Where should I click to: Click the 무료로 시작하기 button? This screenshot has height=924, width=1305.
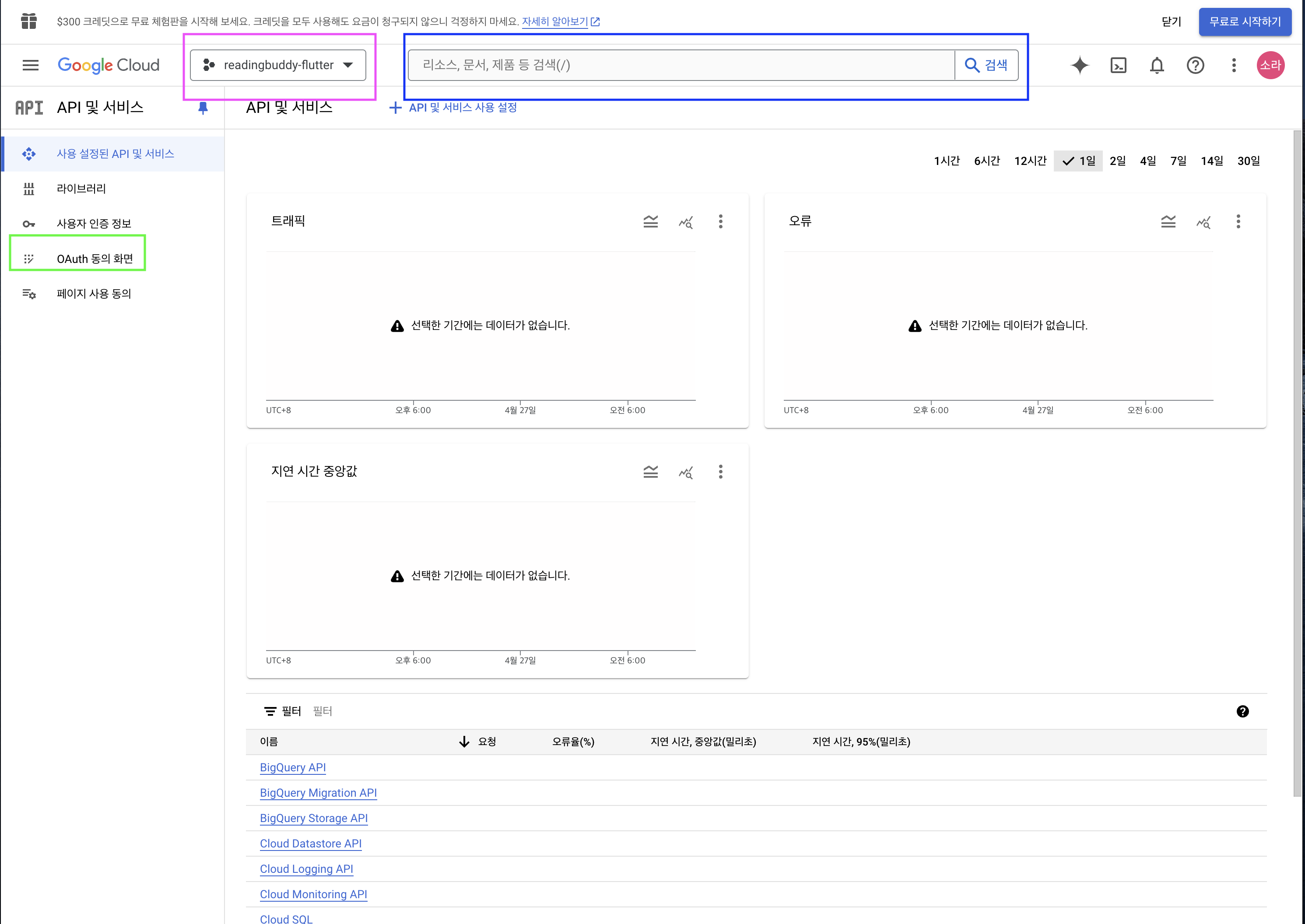(x=1245, y=21)
